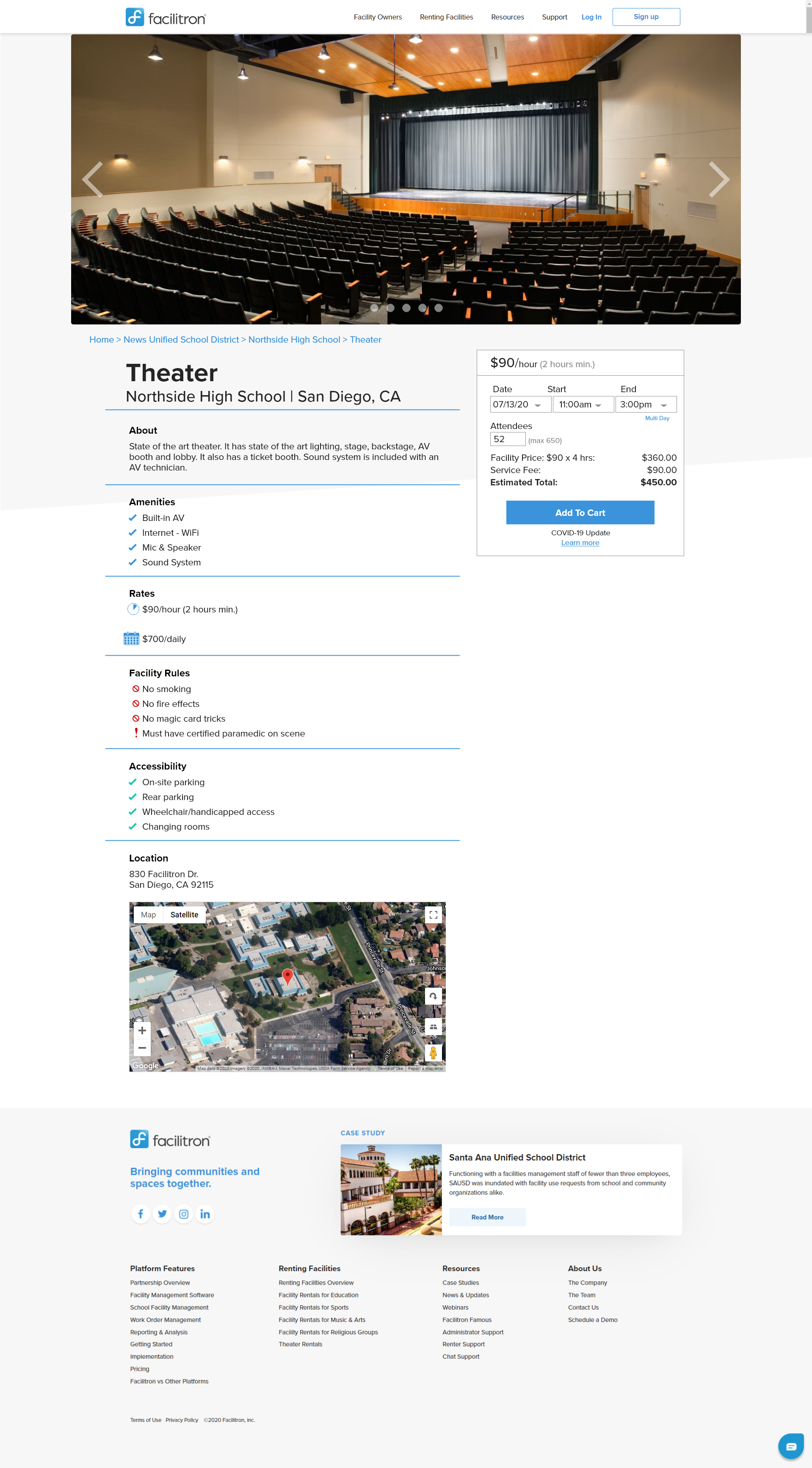Rotate the map view
This screenshot has width=812, height=1468.
click(433, 996)
